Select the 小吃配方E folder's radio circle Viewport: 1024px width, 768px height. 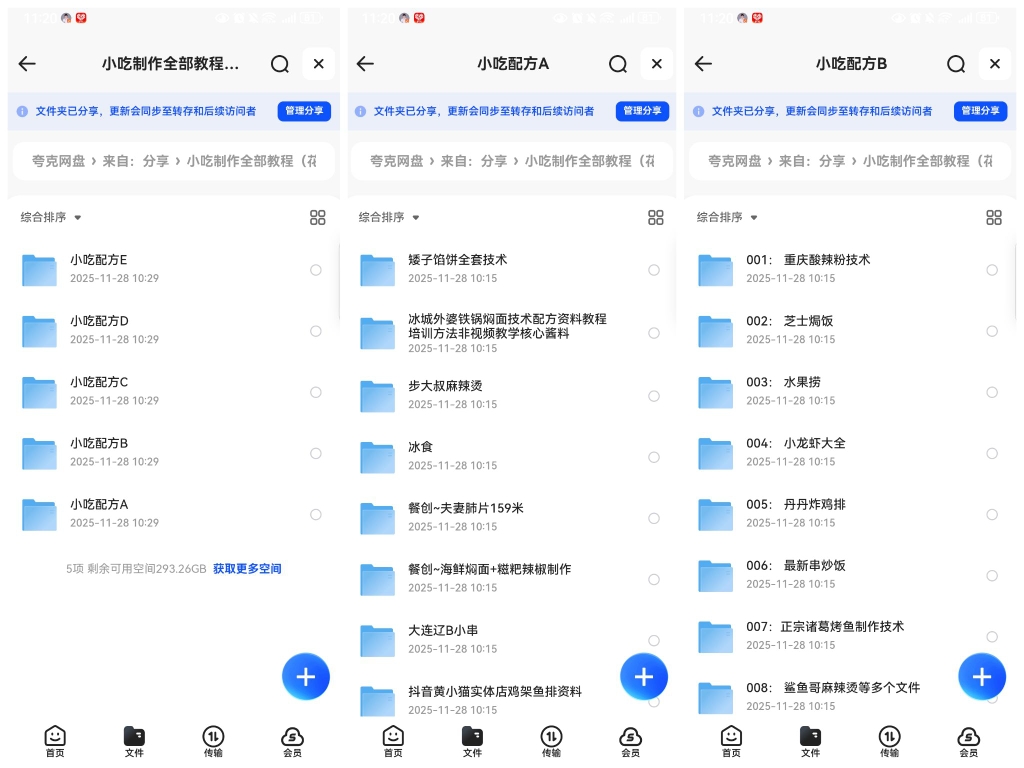point(316,270)
